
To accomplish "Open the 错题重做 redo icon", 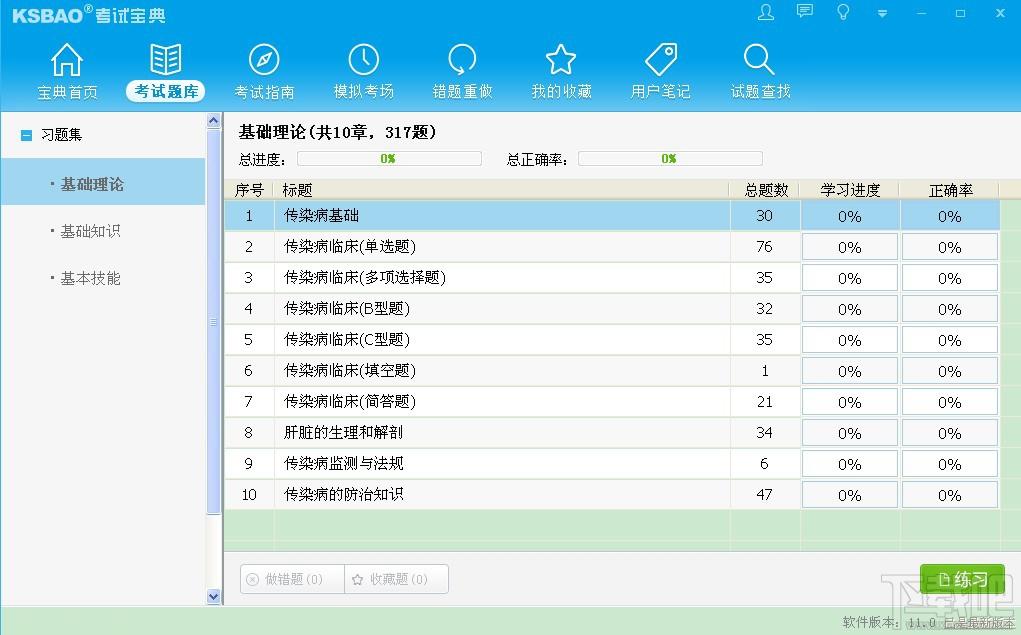I will coord(462,60).
